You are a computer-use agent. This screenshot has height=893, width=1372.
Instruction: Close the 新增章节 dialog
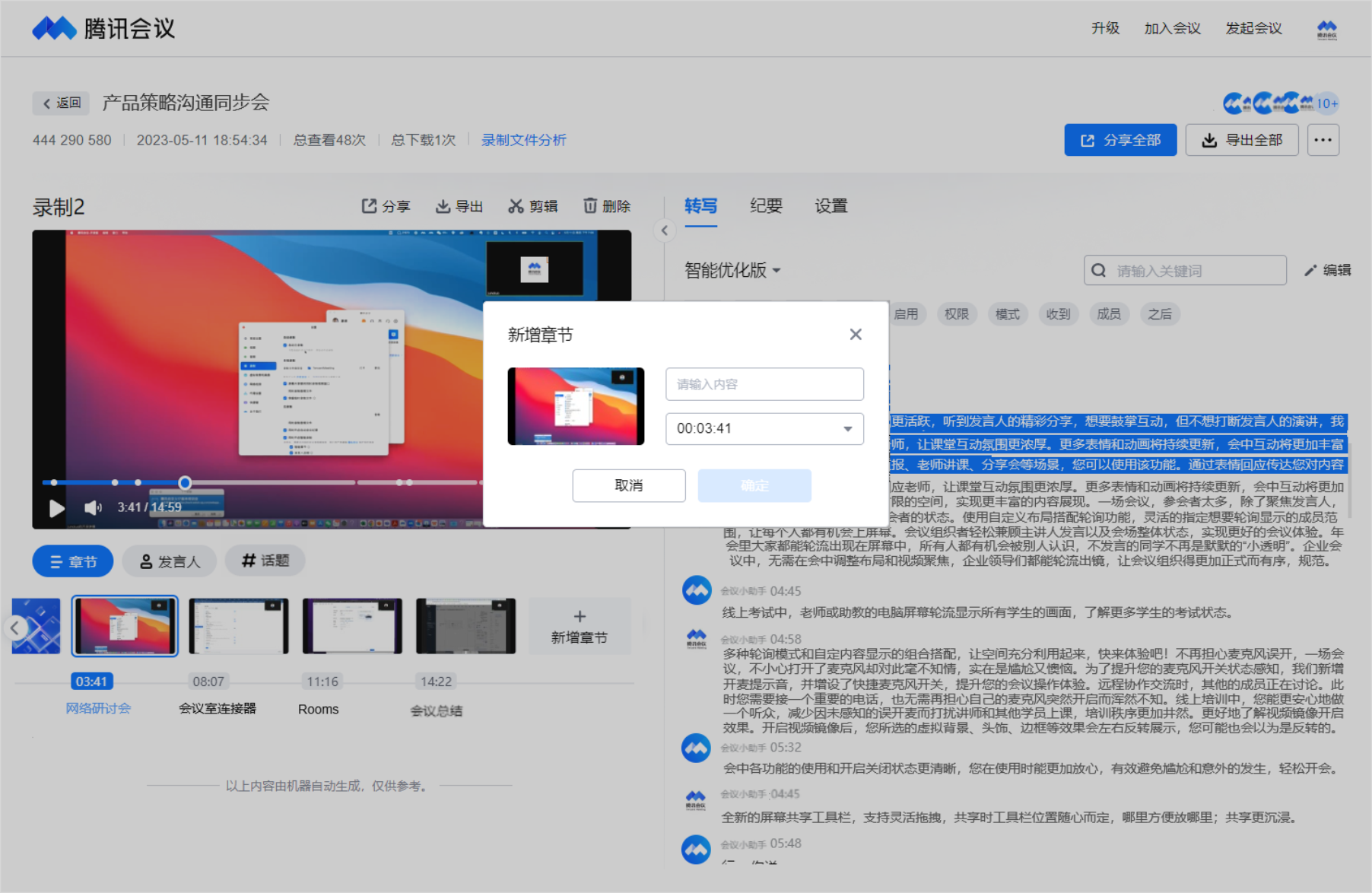[856, 335]
